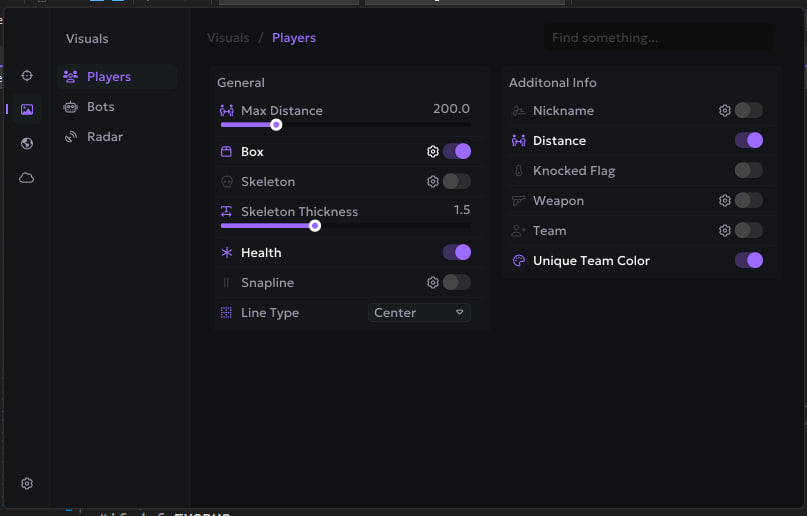Expand the Line Type Center dropdown

pyautogui.click(x=419, y=313)
